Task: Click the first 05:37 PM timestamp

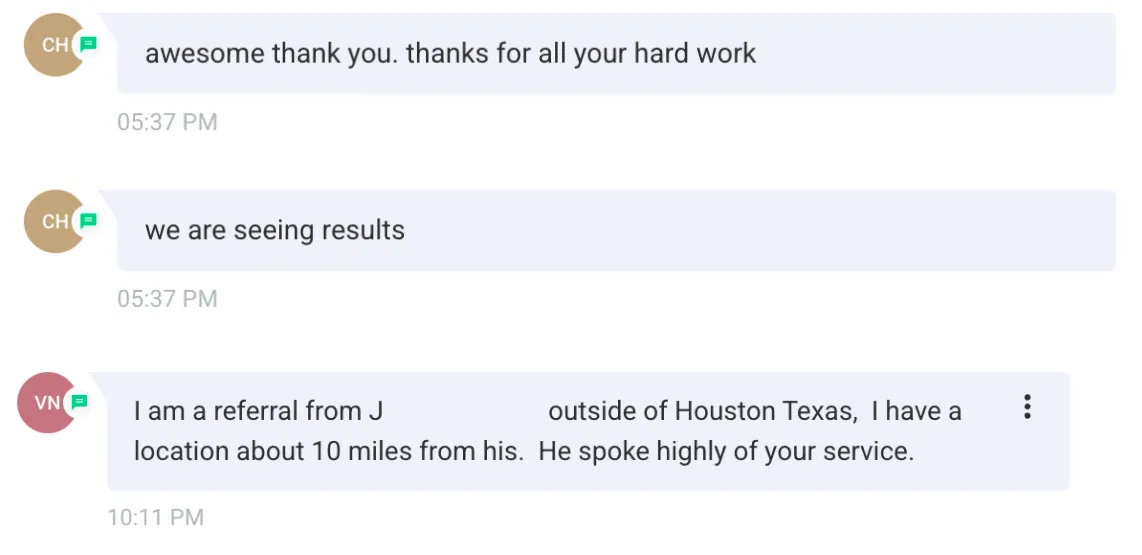Action: (x=168, y=122)
